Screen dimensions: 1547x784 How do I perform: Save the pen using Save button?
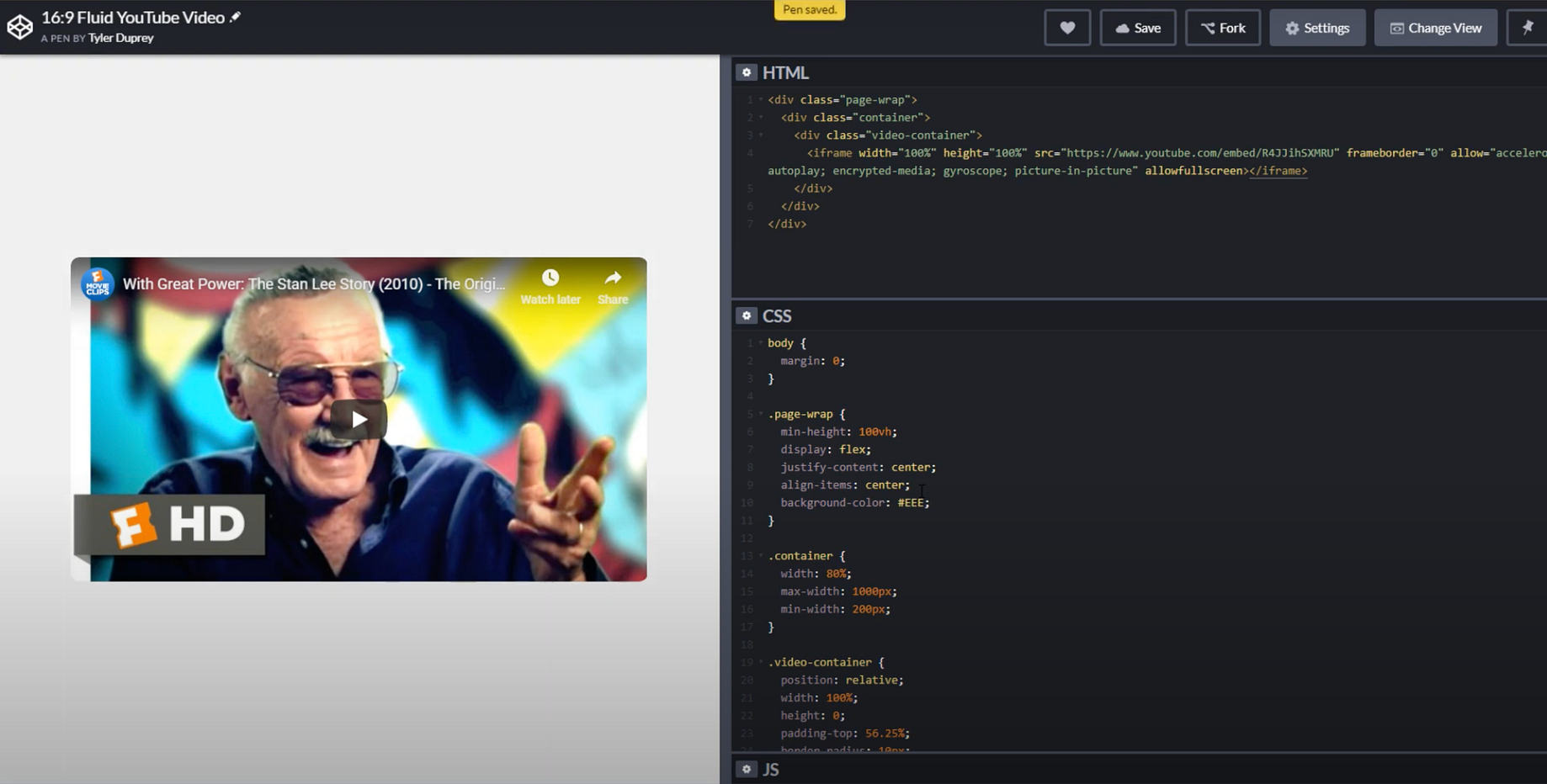pos(1138,28)
